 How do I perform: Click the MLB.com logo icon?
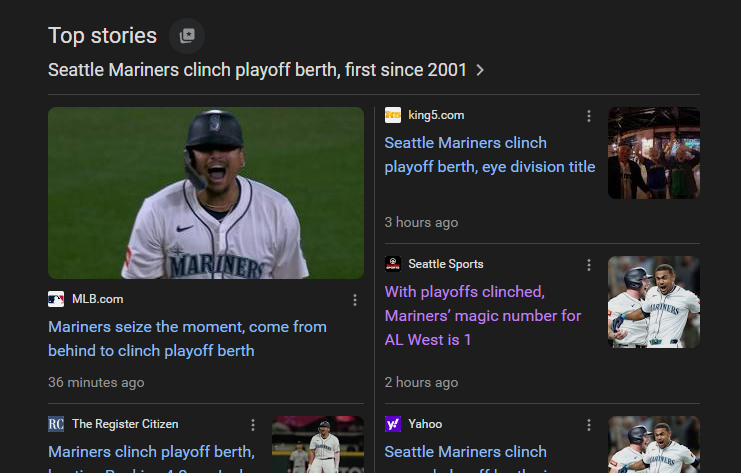56,299
